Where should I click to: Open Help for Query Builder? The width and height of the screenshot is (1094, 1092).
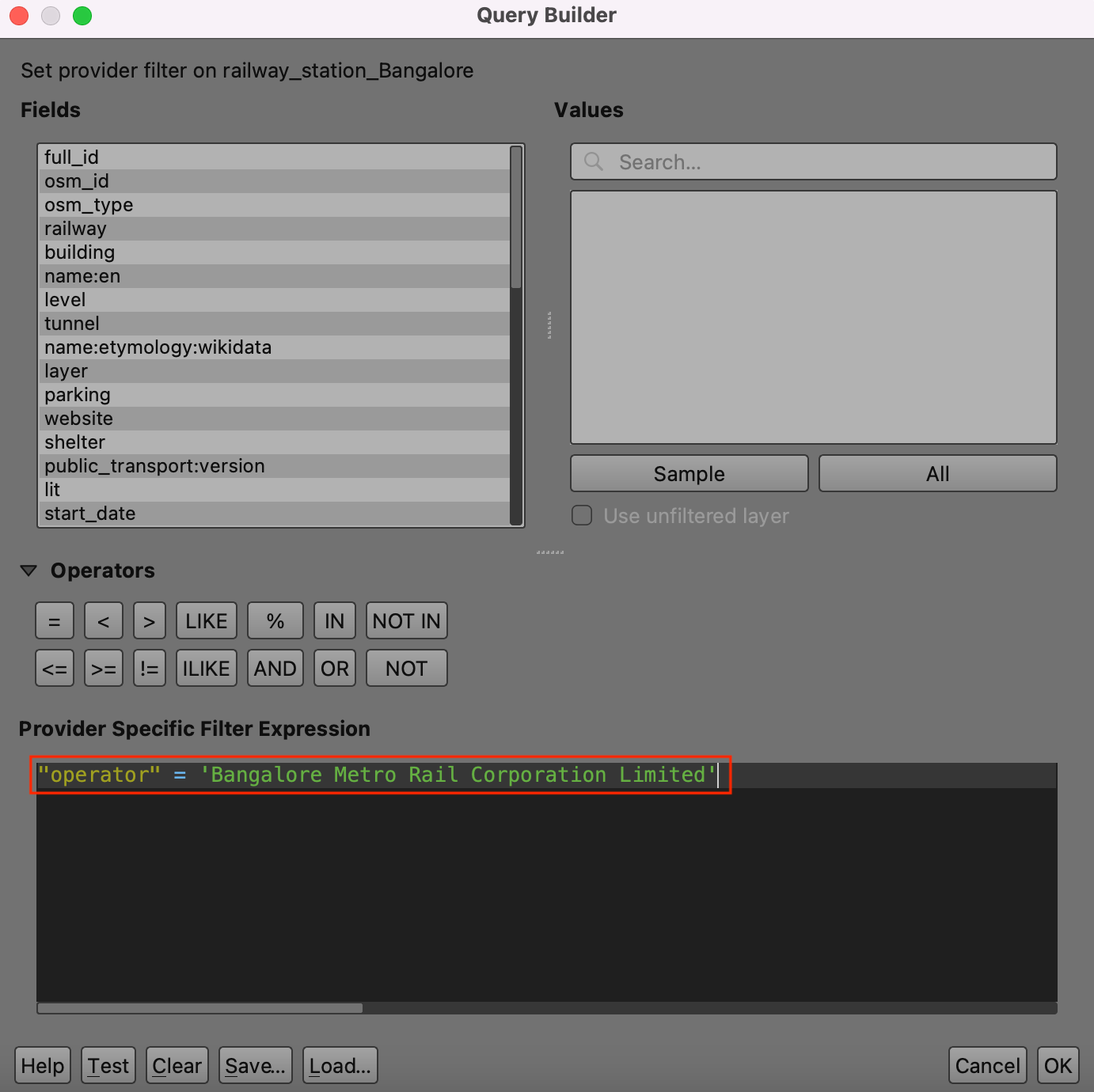(43, 1065)
